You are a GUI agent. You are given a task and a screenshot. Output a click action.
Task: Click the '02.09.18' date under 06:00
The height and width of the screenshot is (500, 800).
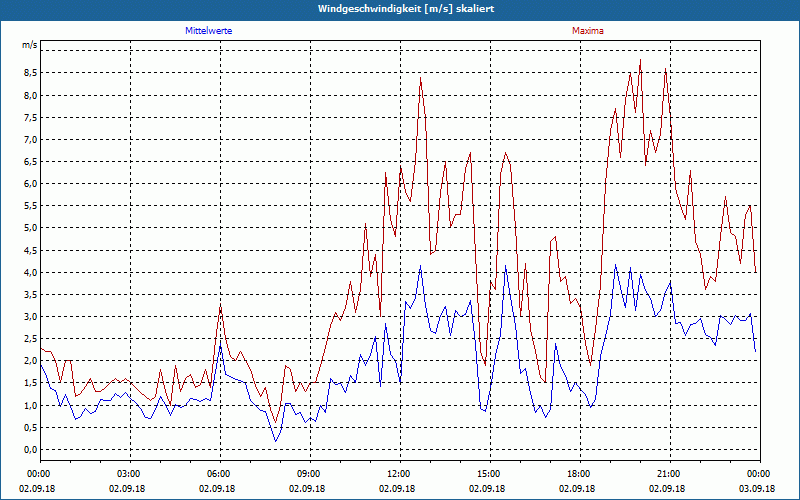pos(217,488)
